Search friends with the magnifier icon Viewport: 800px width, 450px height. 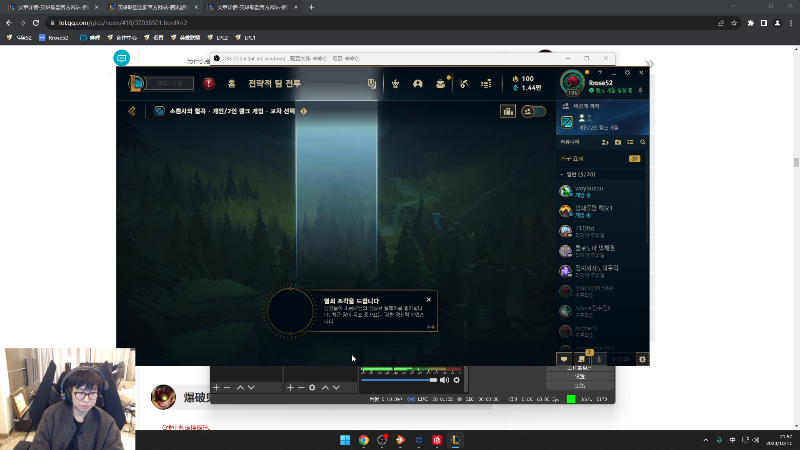click(x=643, y=142)
